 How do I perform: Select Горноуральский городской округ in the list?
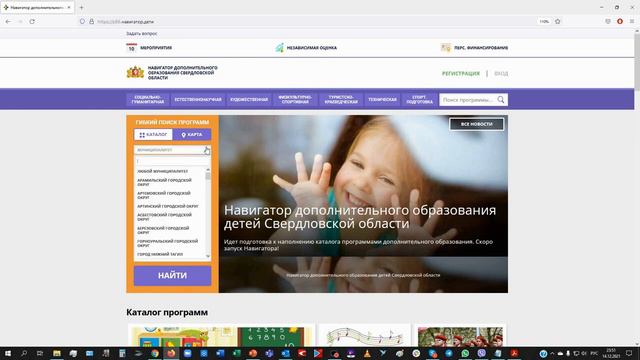167,243
